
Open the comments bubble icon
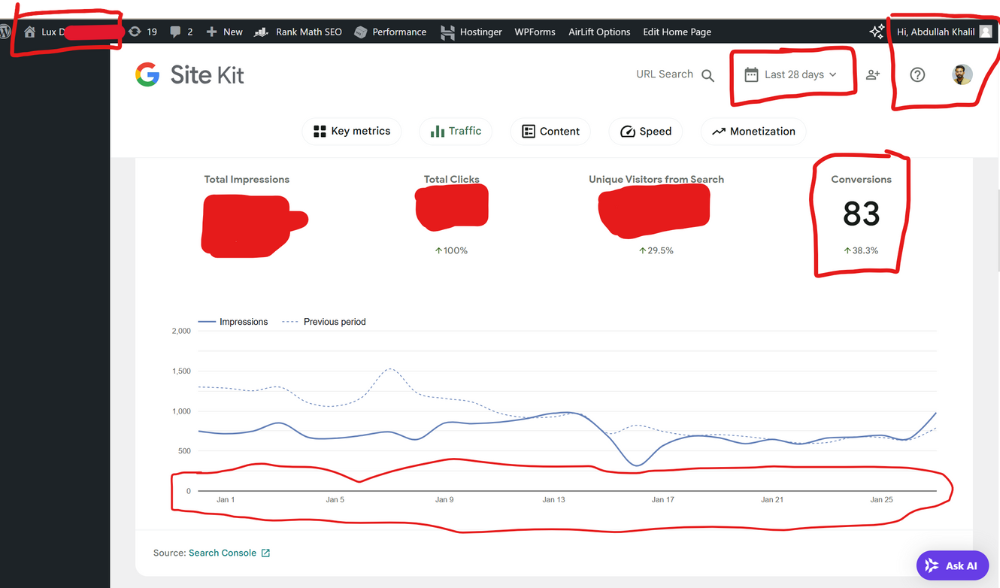(x=176, y=32)
